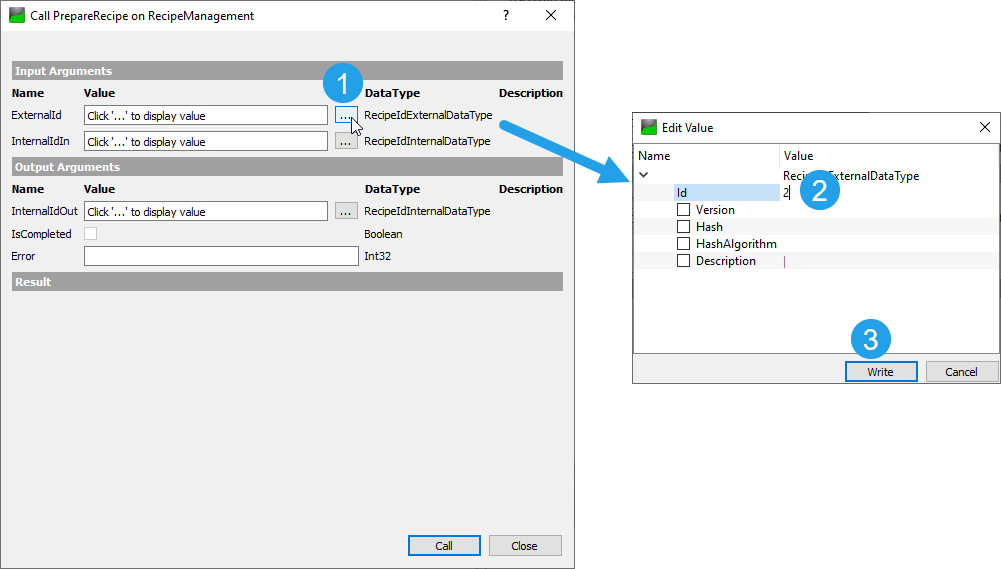Click the Call button

444,546
